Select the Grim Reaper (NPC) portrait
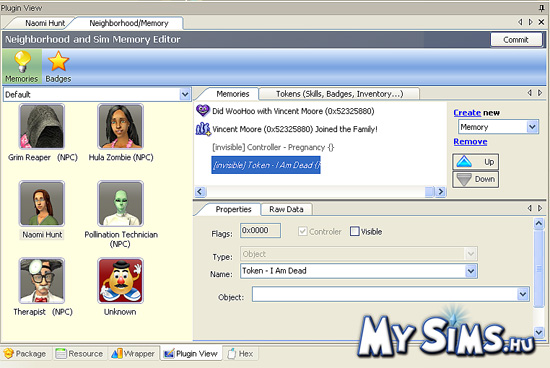This screenshot has height=368, width=550. (x=42, y=126)
